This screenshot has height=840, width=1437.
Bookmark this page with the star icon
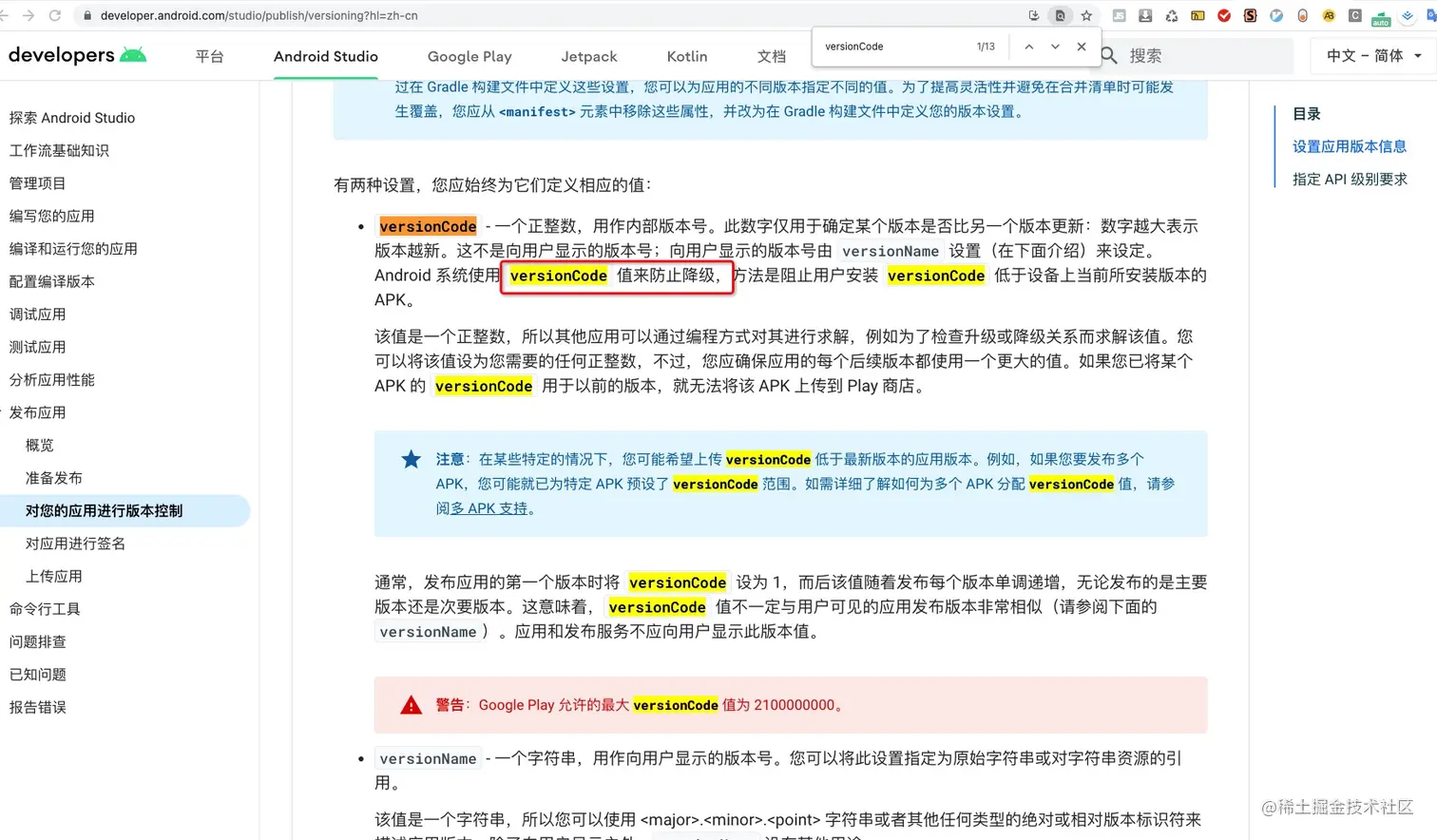[x=1086, y=15]
